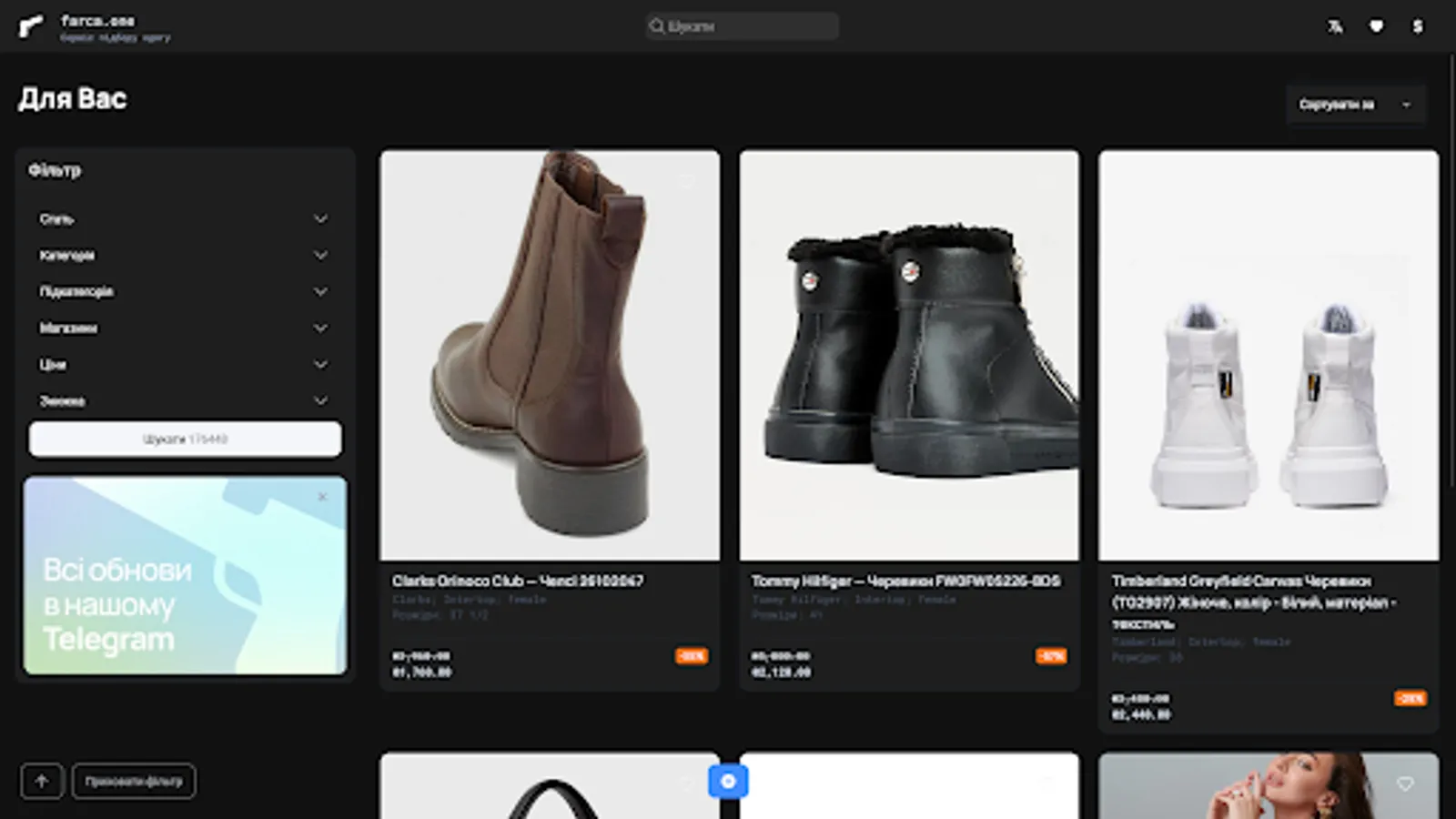
Task: Click the hide filter button
Action: (x=134, y=781)
